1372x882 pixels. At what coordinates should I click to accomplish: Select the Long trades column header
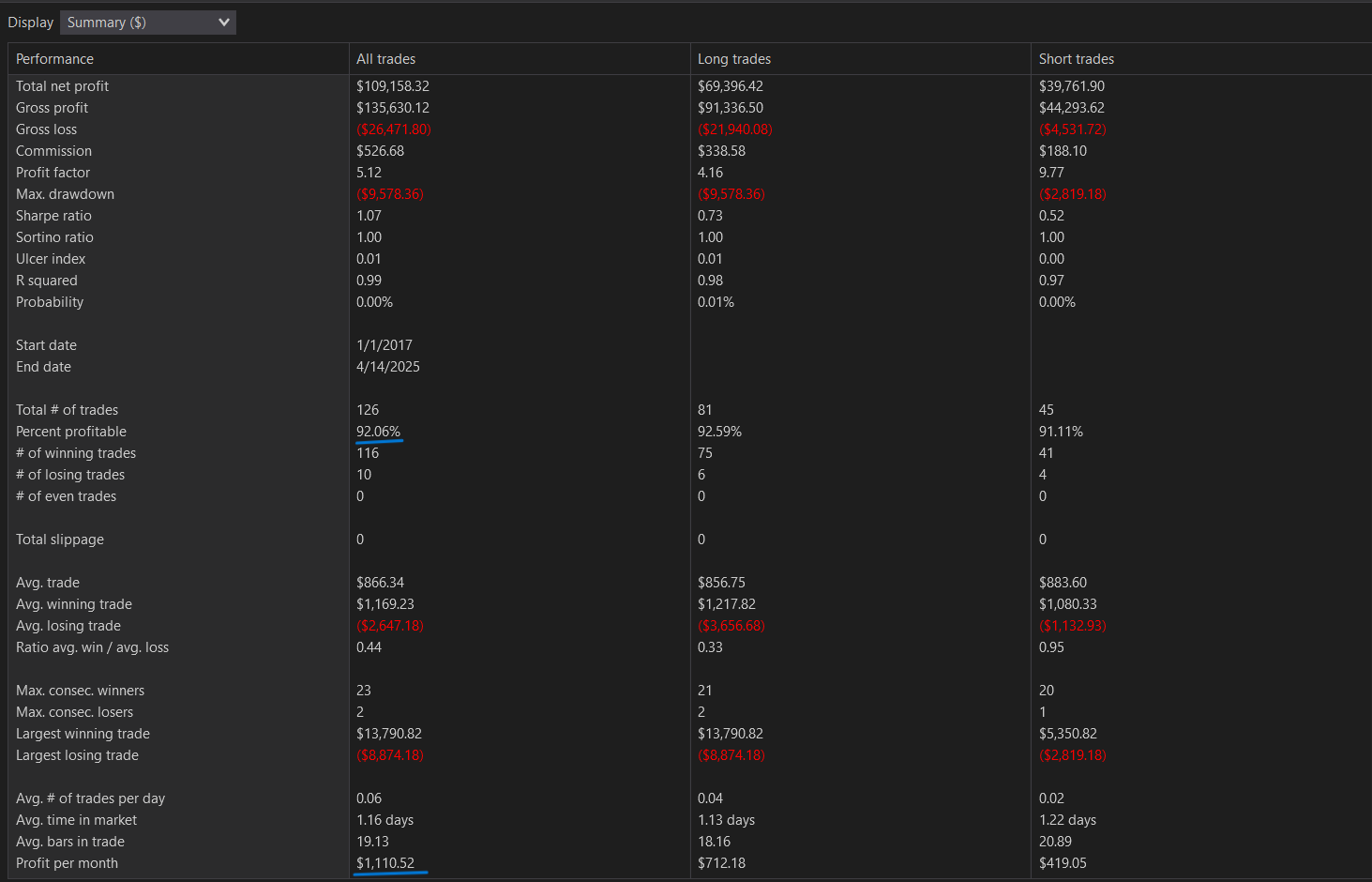[x=733, y=59]
